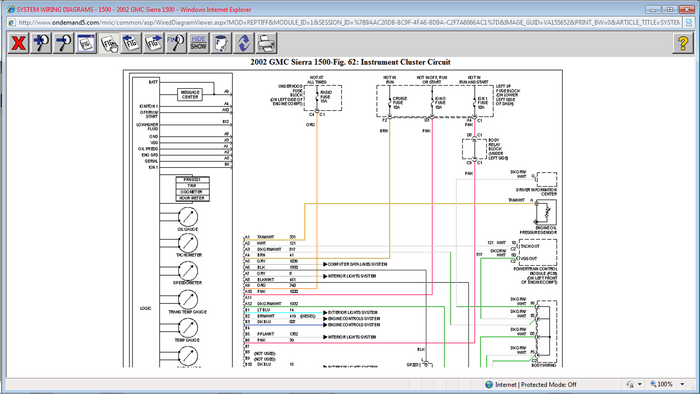Click the privacy lock icon in the status bar
The height and width of the screenshot is (394, 700).
click(x=630, y=384)
